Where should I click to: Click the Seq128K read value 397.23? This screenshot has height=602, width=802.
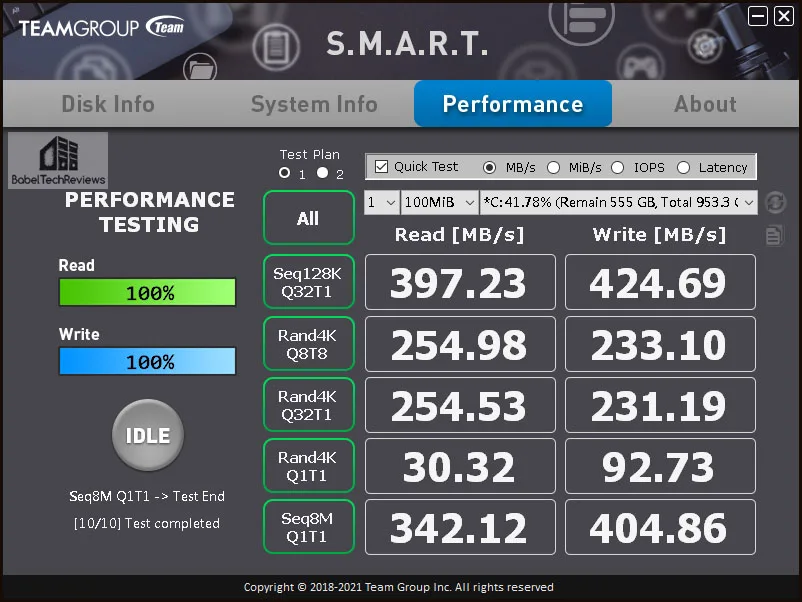[460, 282]
